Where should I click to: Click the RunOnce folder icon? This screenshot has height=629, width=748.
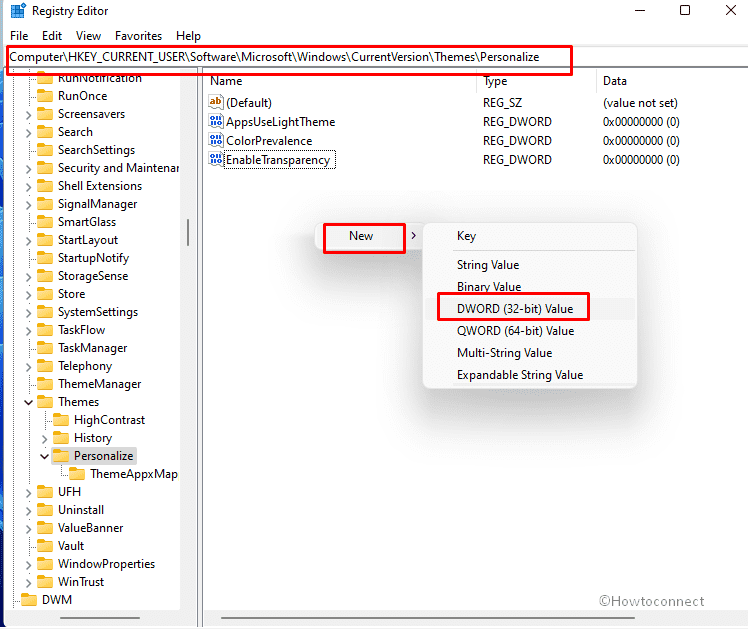[x=45, y=96]
